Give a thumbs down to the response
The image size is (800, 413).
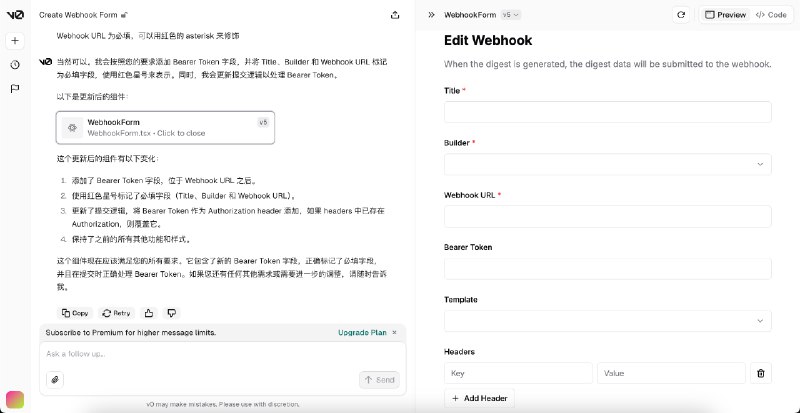pyautogui.click(x=171, y=313)
